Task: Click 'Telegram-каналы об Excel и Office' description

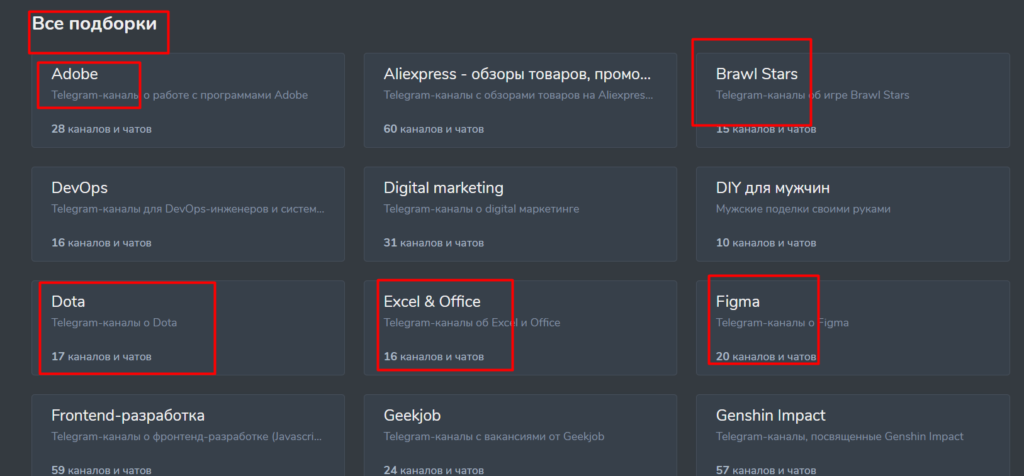Action: pyautogui.click(x=472, y=323)
